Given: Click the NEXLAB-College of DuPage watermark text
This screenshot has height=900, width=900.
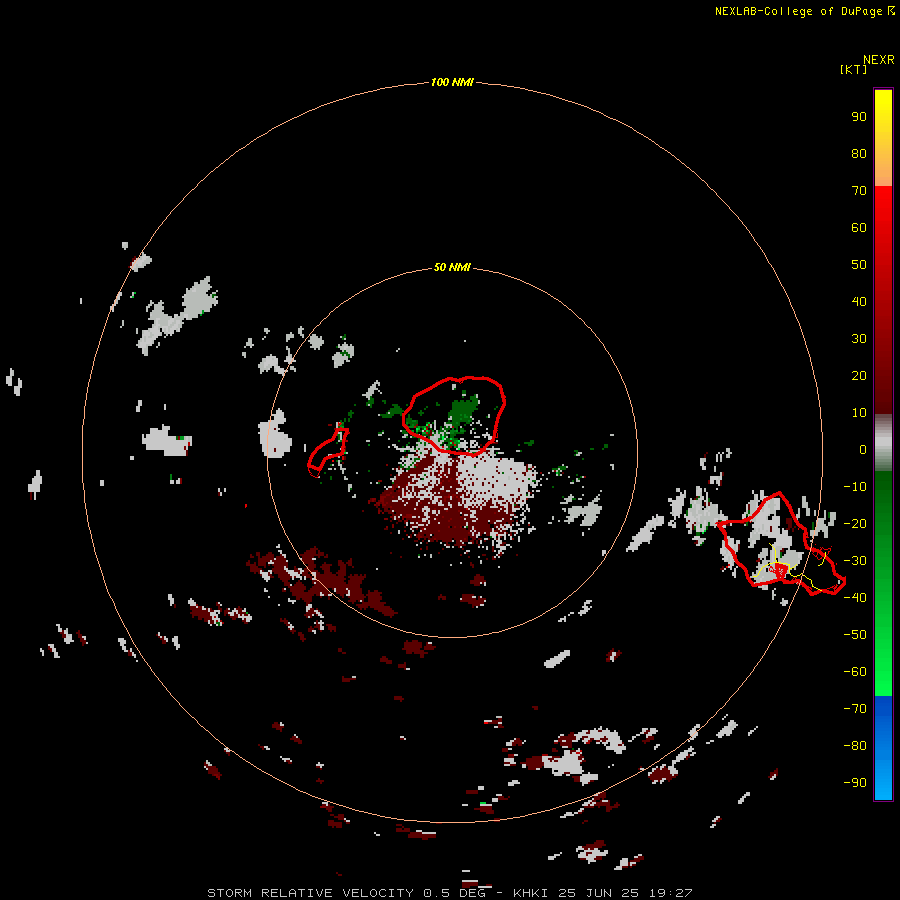Looking at the screenshot, I should 799,11.
